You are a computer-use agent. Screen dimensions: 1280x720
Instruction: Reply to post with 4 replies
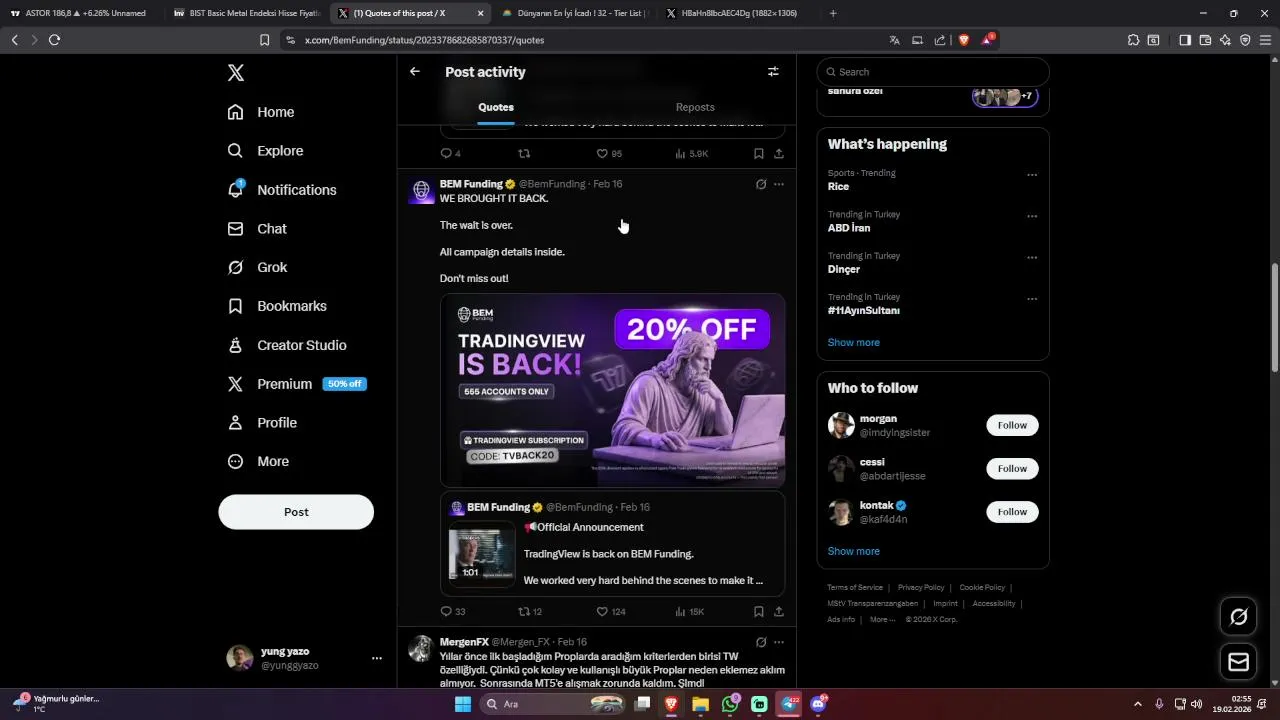[450, 154]
